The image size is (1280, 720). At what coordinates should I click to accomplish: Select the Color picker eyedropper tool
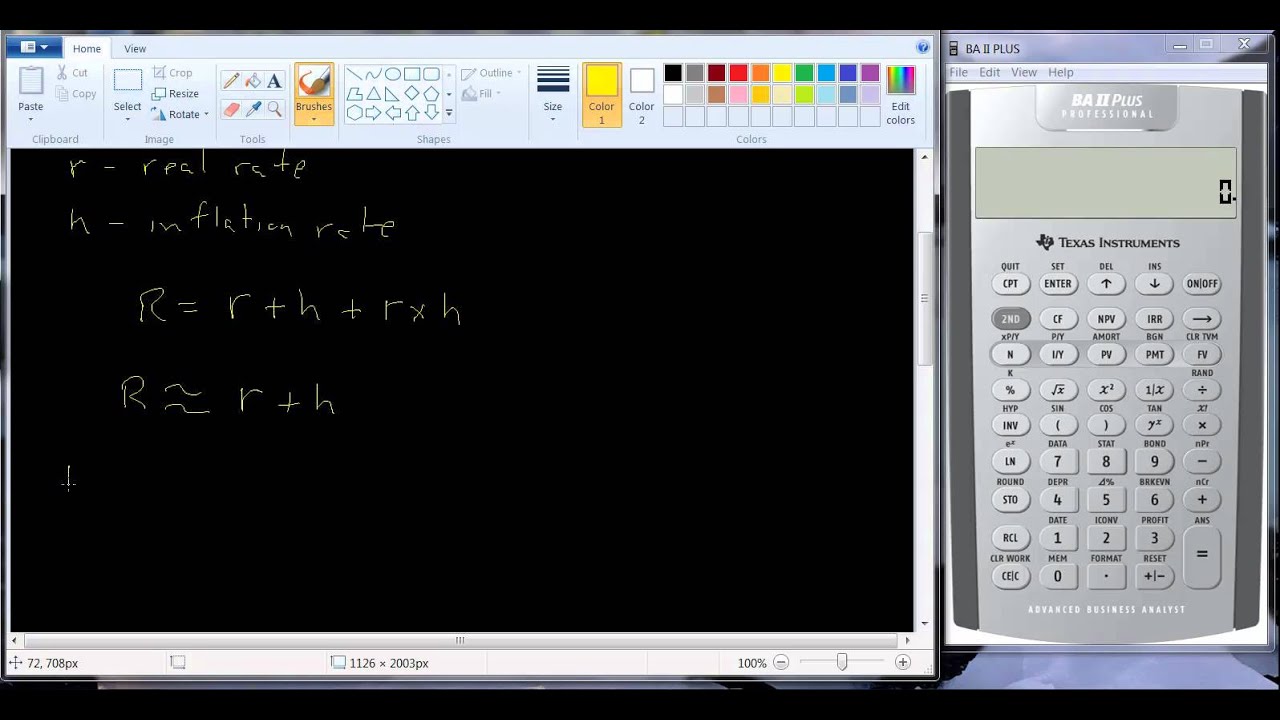click(x=253, y=109)
